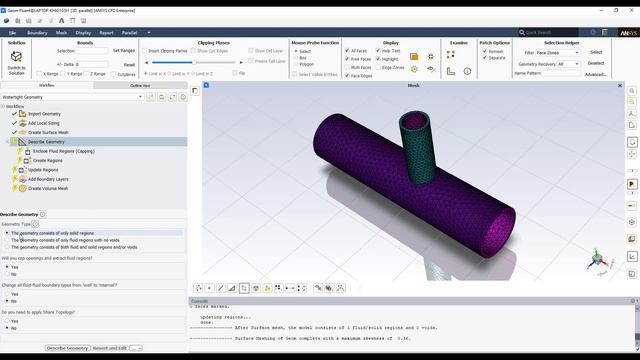
Task: Click the right arrow of clipping plane slider
Action: click(x=241, y=62)
